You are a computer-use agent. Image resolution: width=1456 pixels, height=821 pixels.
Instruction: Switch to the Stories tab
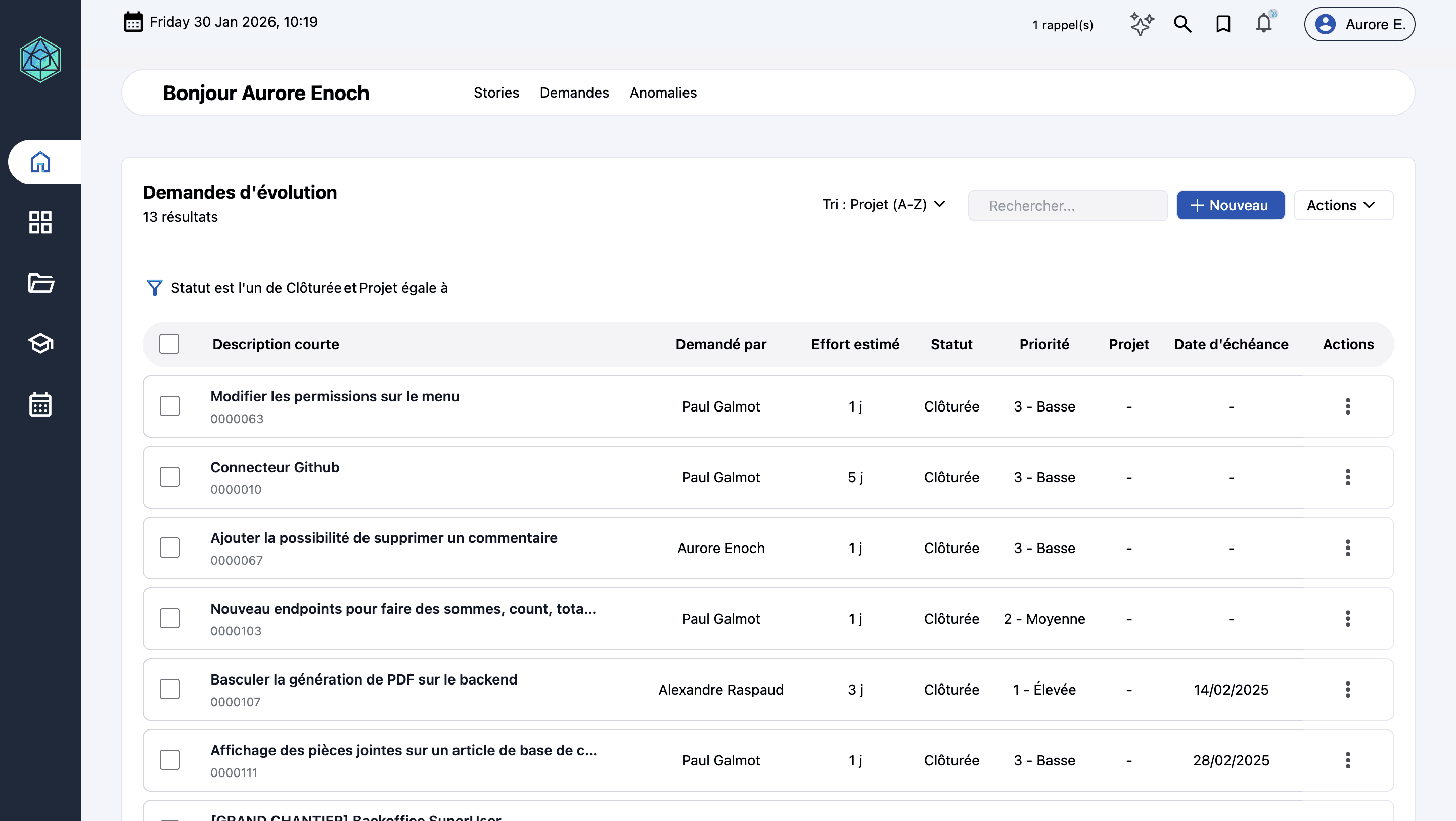[495, 93]
